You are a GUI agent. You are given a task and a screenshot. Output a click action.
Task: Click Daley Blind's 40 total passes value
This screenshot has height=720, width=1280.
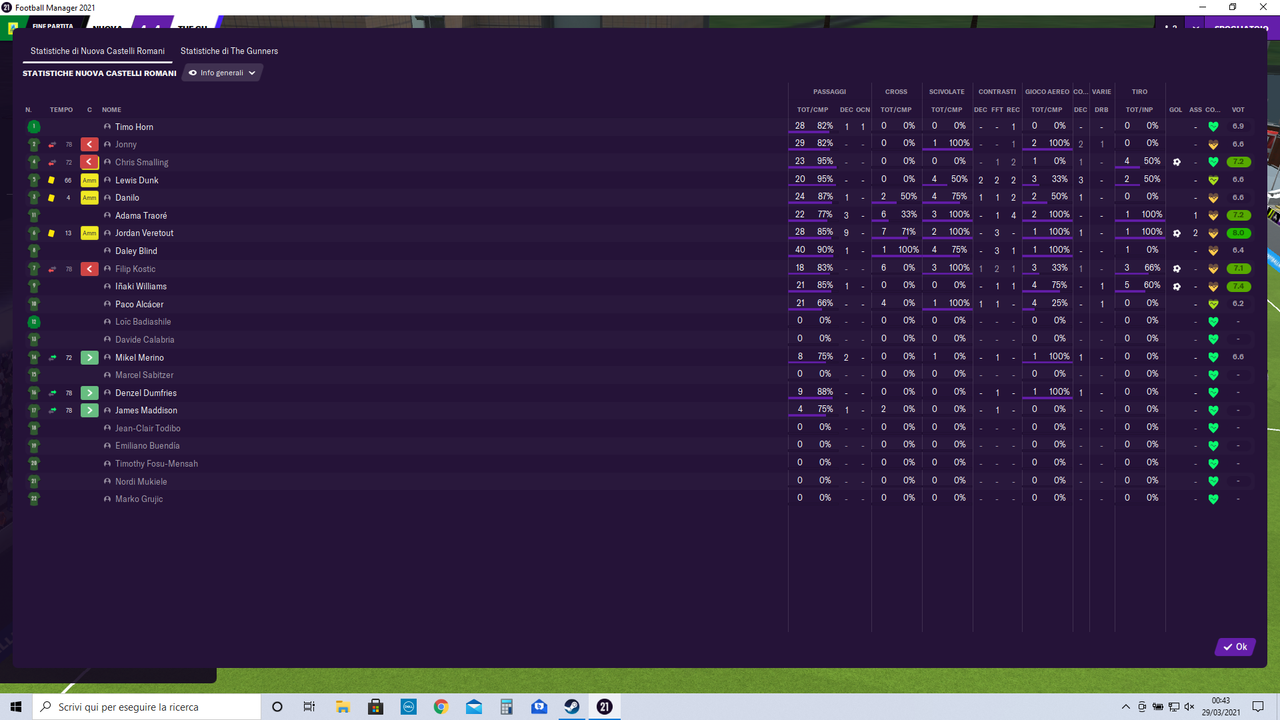coord(800,251)
